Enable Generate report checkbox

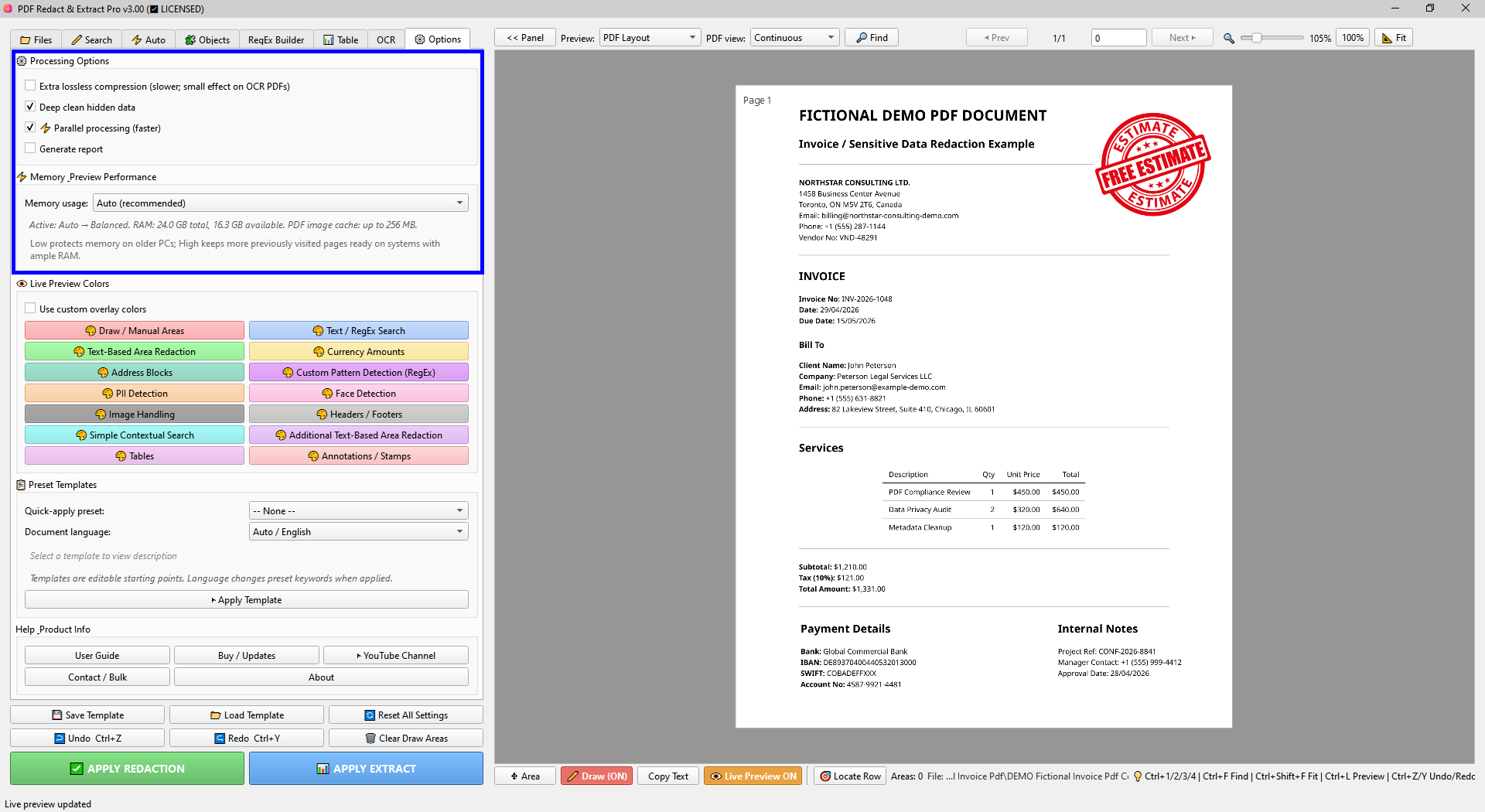(30, 148)
